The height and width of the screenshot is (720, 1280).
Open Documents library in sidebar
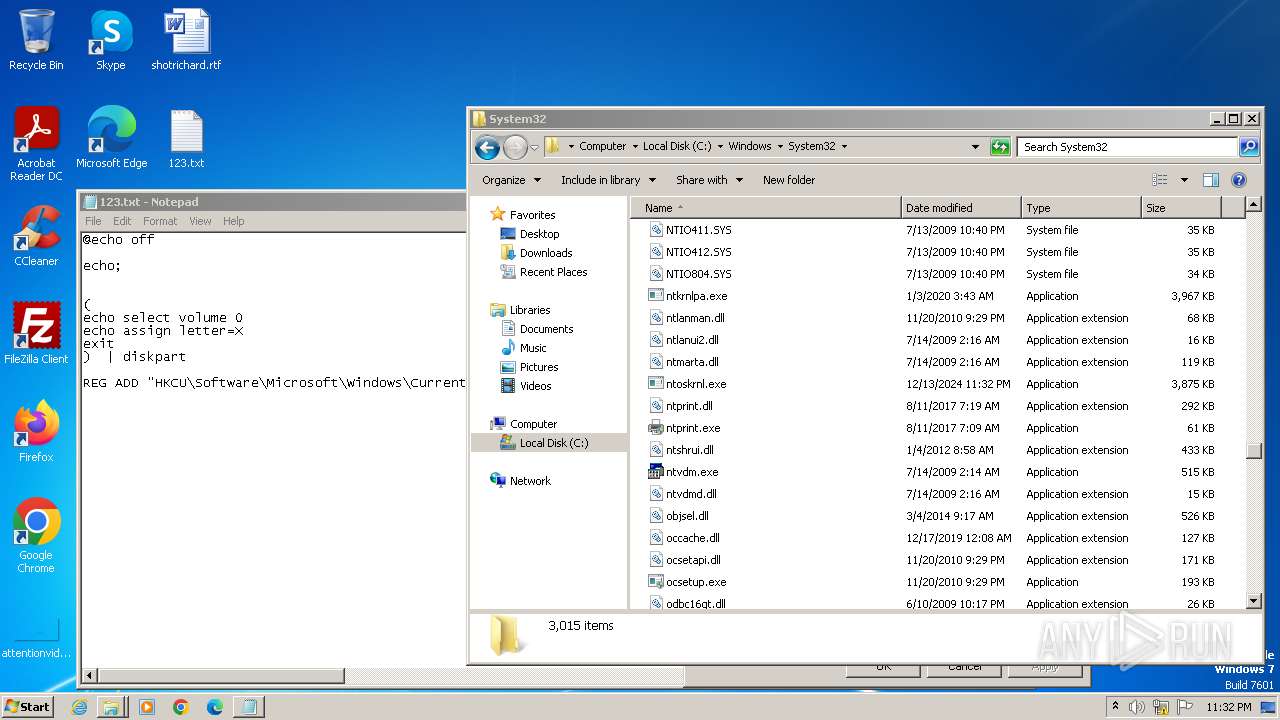[x=546, y=329]
